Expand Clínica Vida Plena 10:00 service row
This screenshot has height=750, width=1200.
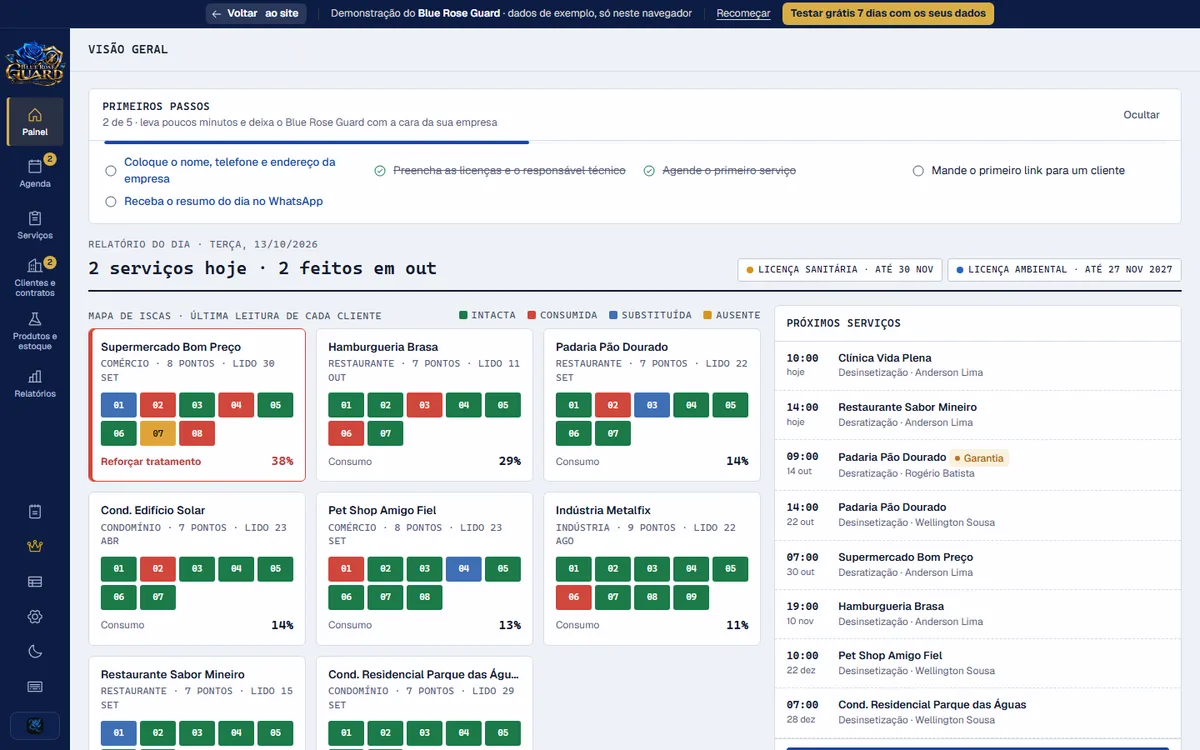tap(977, 365)
